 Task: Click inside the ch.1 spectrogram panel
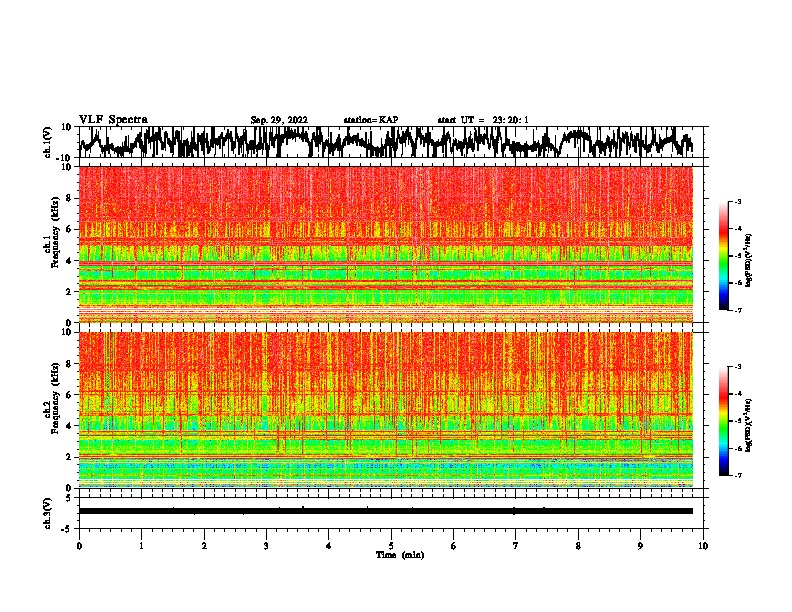point(386,244)
